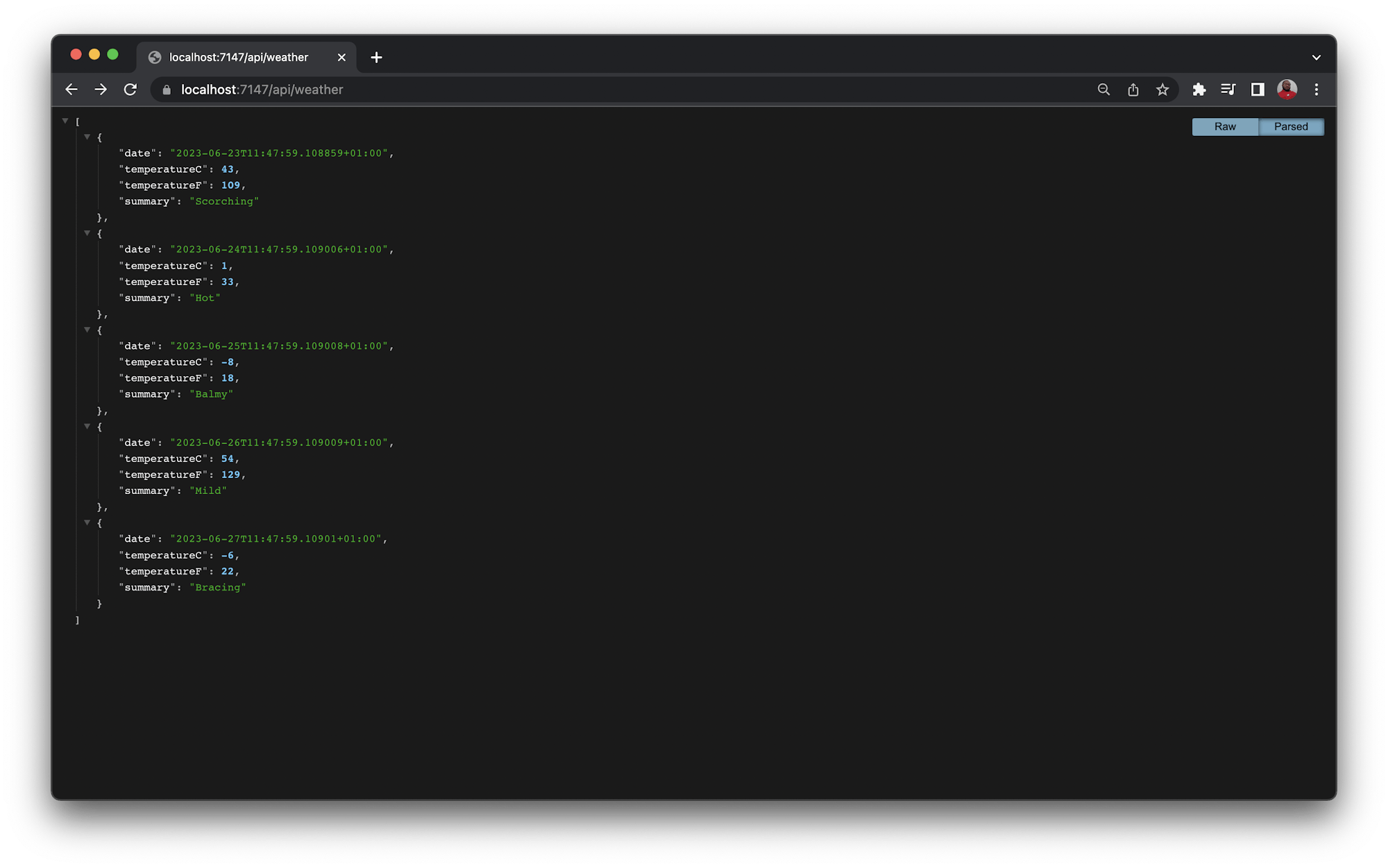The image size is (1388, 868).
Task: Collapse the root JSON array triangle
Action: pos(65,121)
